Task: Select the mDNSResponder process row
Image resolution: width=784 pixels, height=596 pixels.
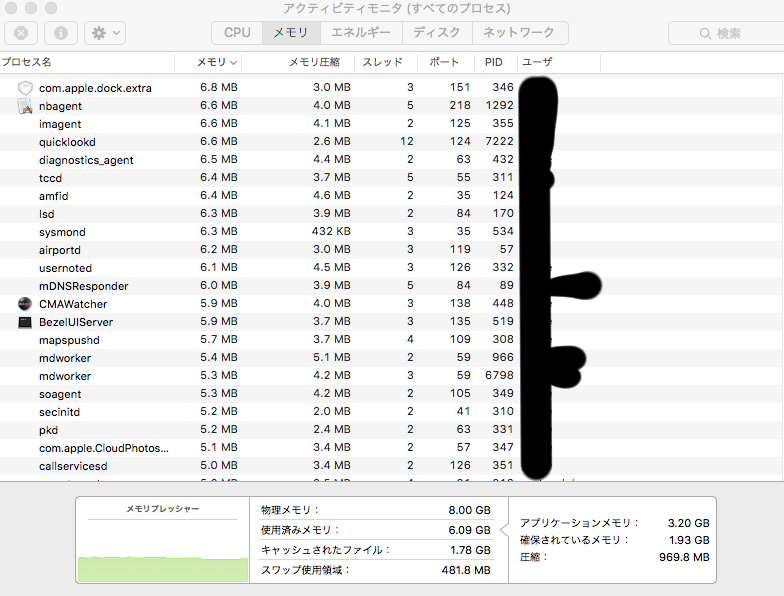Action: [84, 286]
